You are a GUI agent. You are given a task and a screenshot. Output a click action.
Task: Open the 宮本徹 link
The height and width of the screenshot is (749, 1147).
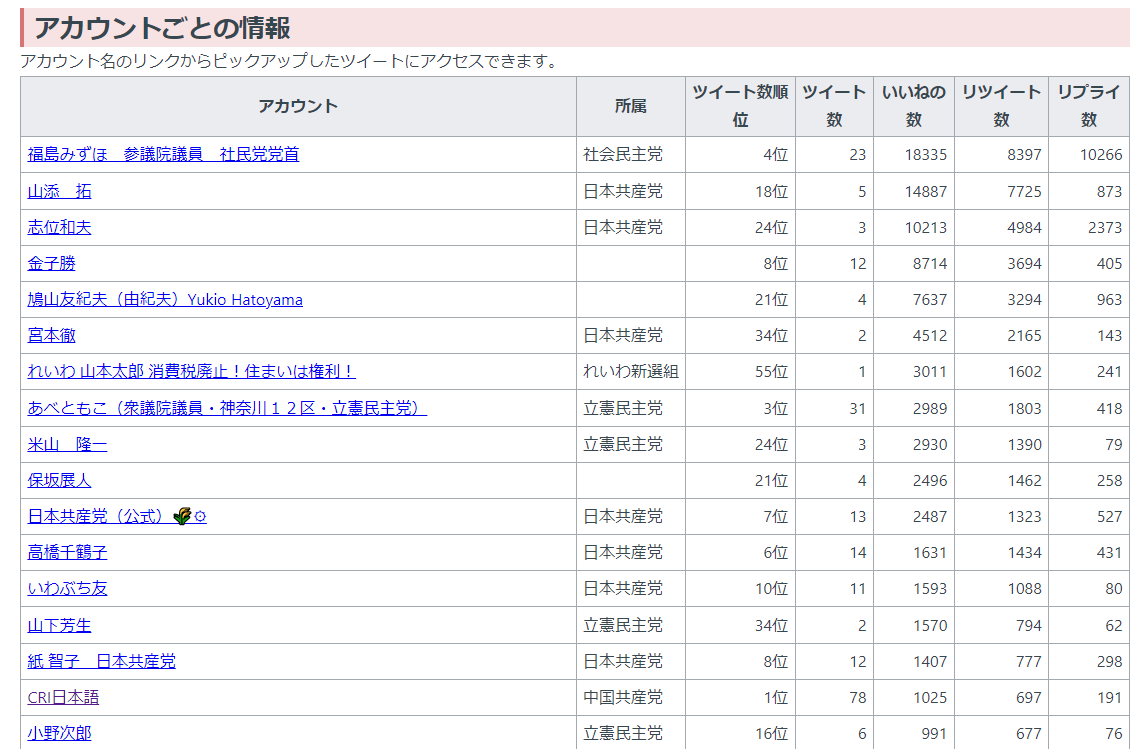(51, 336)
